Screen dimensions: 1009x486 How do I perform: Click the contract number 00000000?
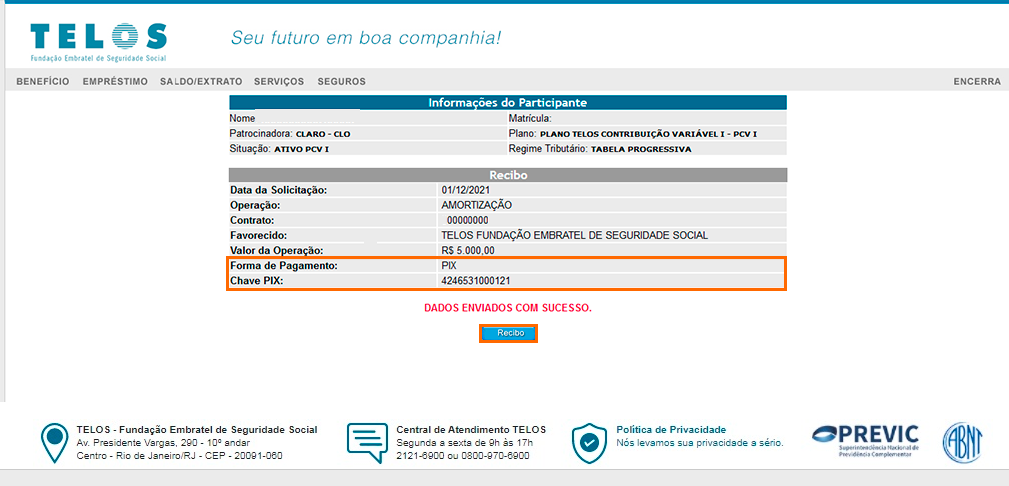click(468, 220)
